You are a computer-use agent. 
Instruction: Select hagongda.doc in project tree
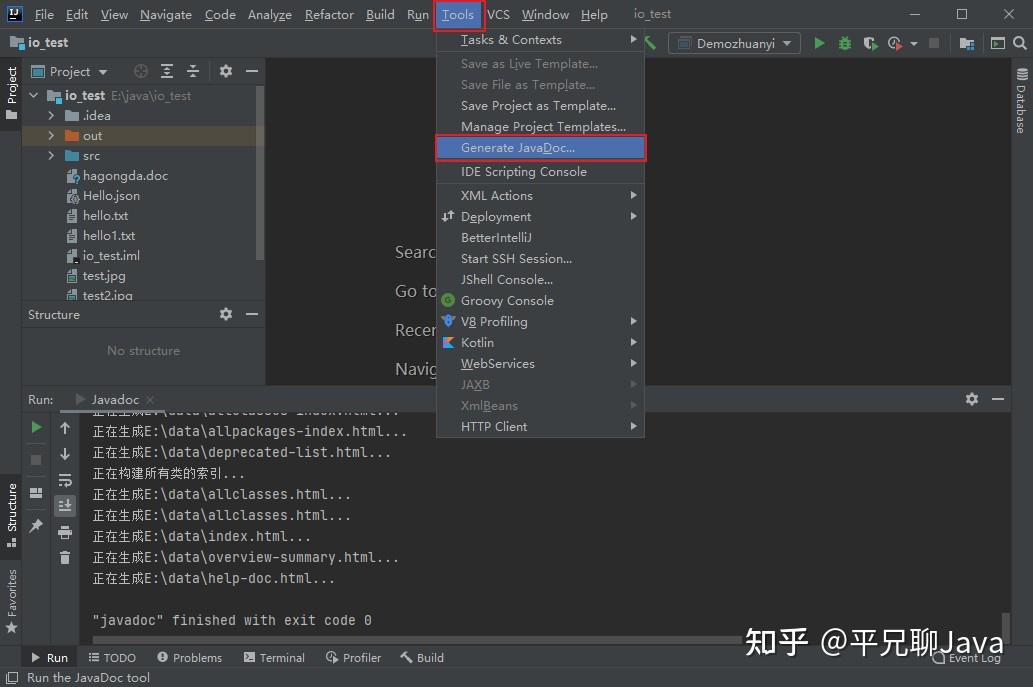[125, 175]
